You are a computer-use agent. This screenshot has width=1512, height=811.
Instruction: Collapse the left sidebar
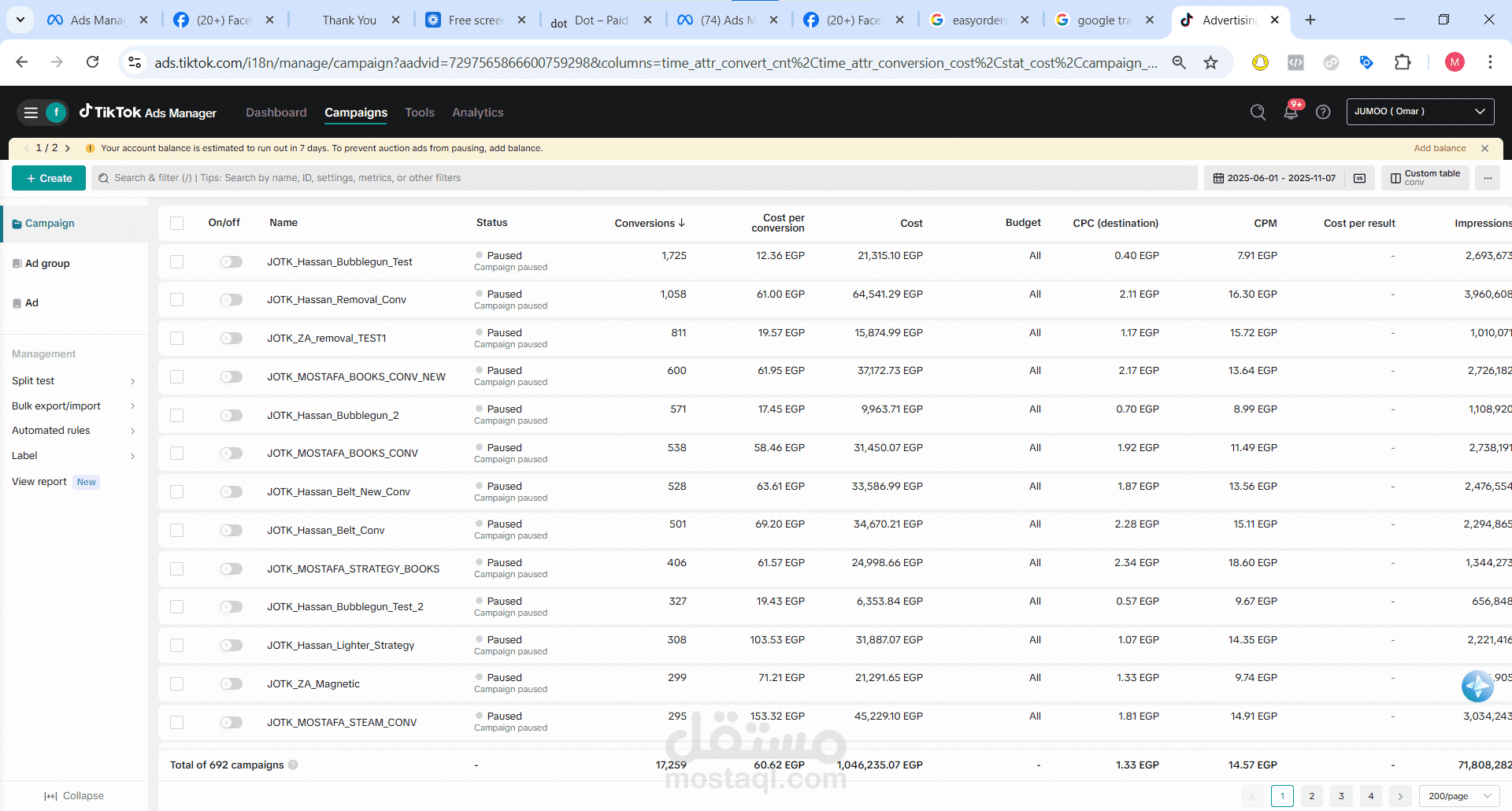point(74,796)
